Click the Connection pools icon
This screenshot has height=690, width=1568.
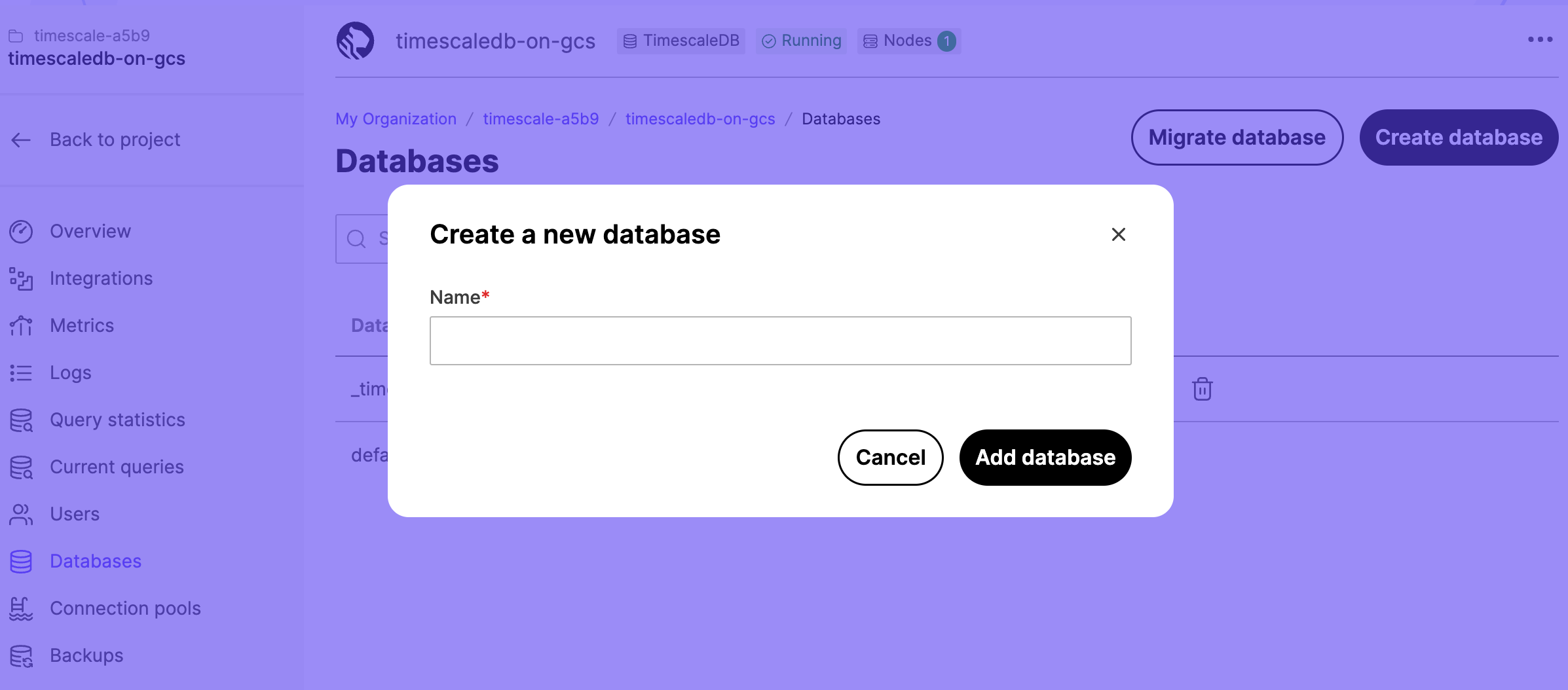(21, 608)
